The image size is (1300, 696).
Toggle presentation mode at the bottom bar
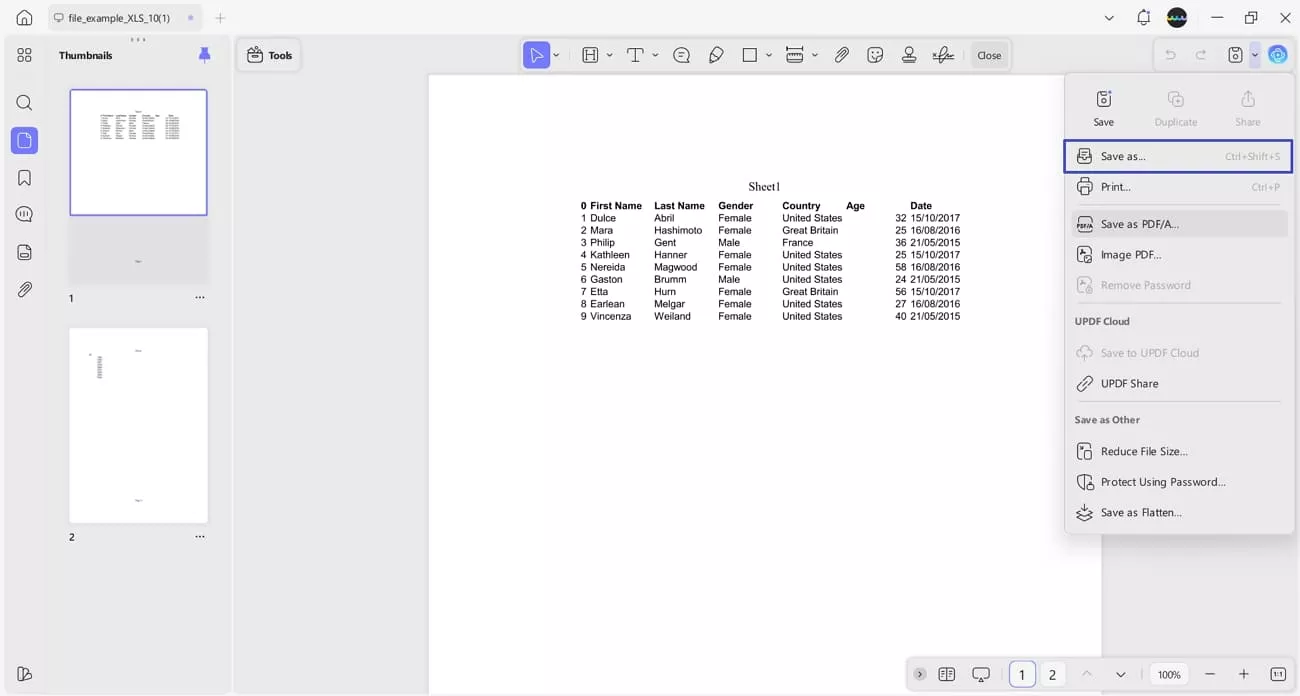(x=981, y=674)
